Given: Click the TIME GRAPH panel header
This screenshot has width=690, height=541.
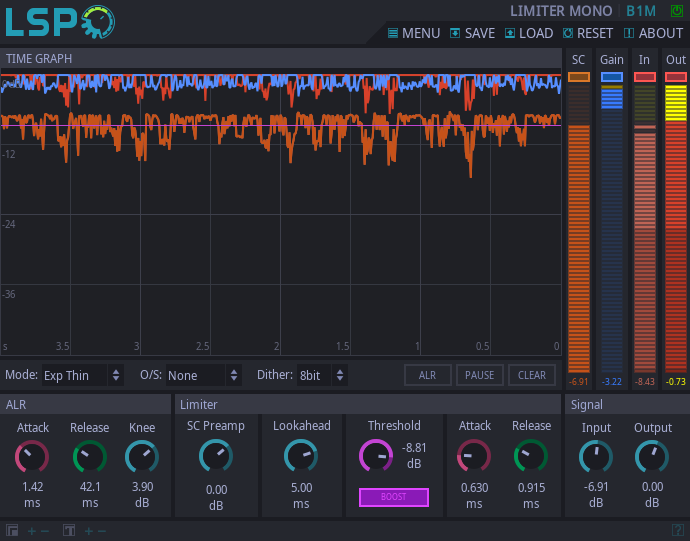Looking at the screenshot, I should coord(281,59).
